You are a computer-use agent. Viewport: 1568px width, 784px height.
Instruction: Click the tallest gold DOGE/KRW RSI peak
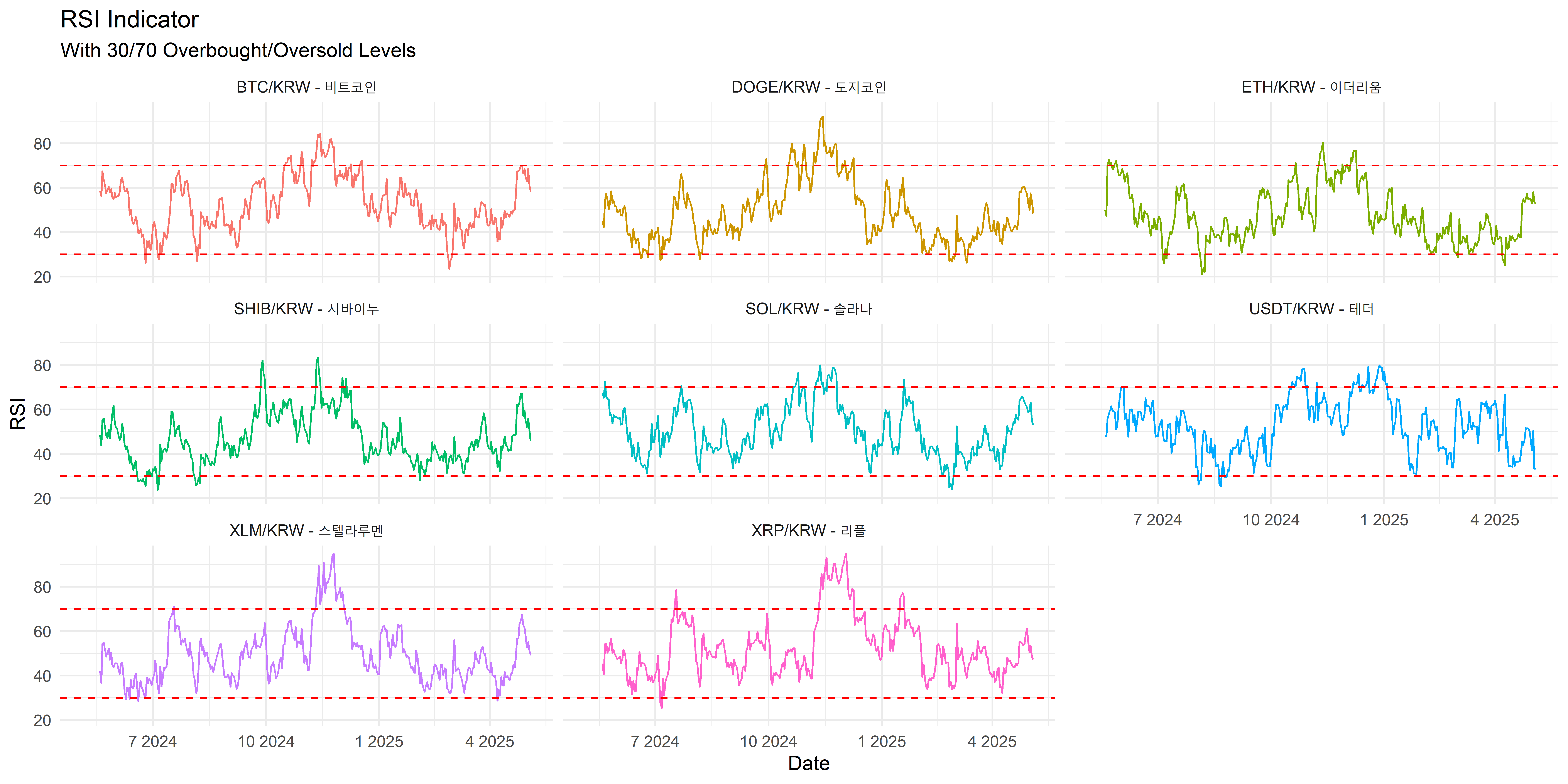coord(822,117)
